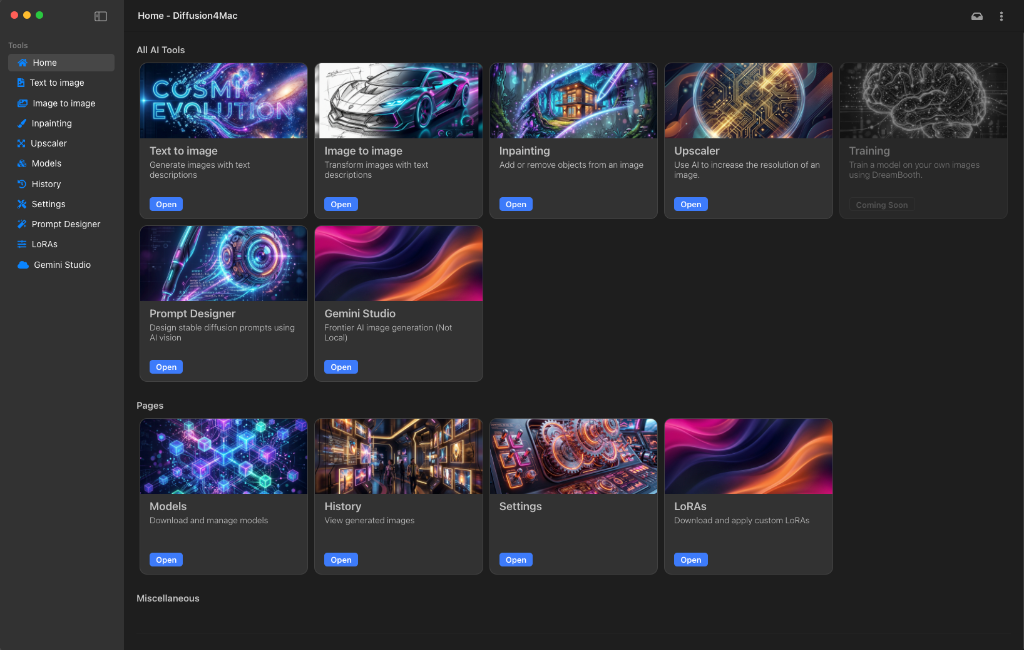Select Settings label in the sidebar

(48, 204)
